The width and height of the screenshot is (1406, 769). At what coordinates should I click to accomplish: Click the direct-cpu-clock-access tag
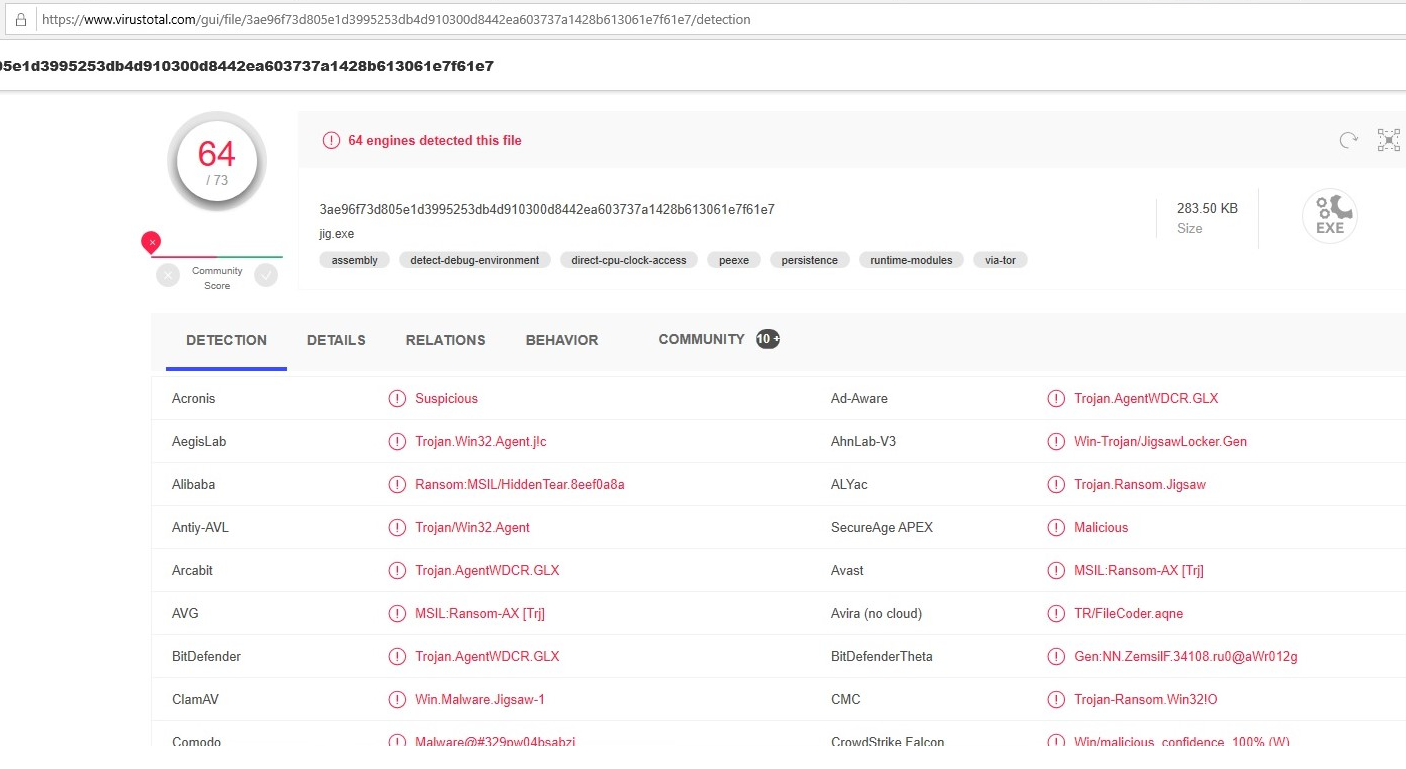point(629,260)
